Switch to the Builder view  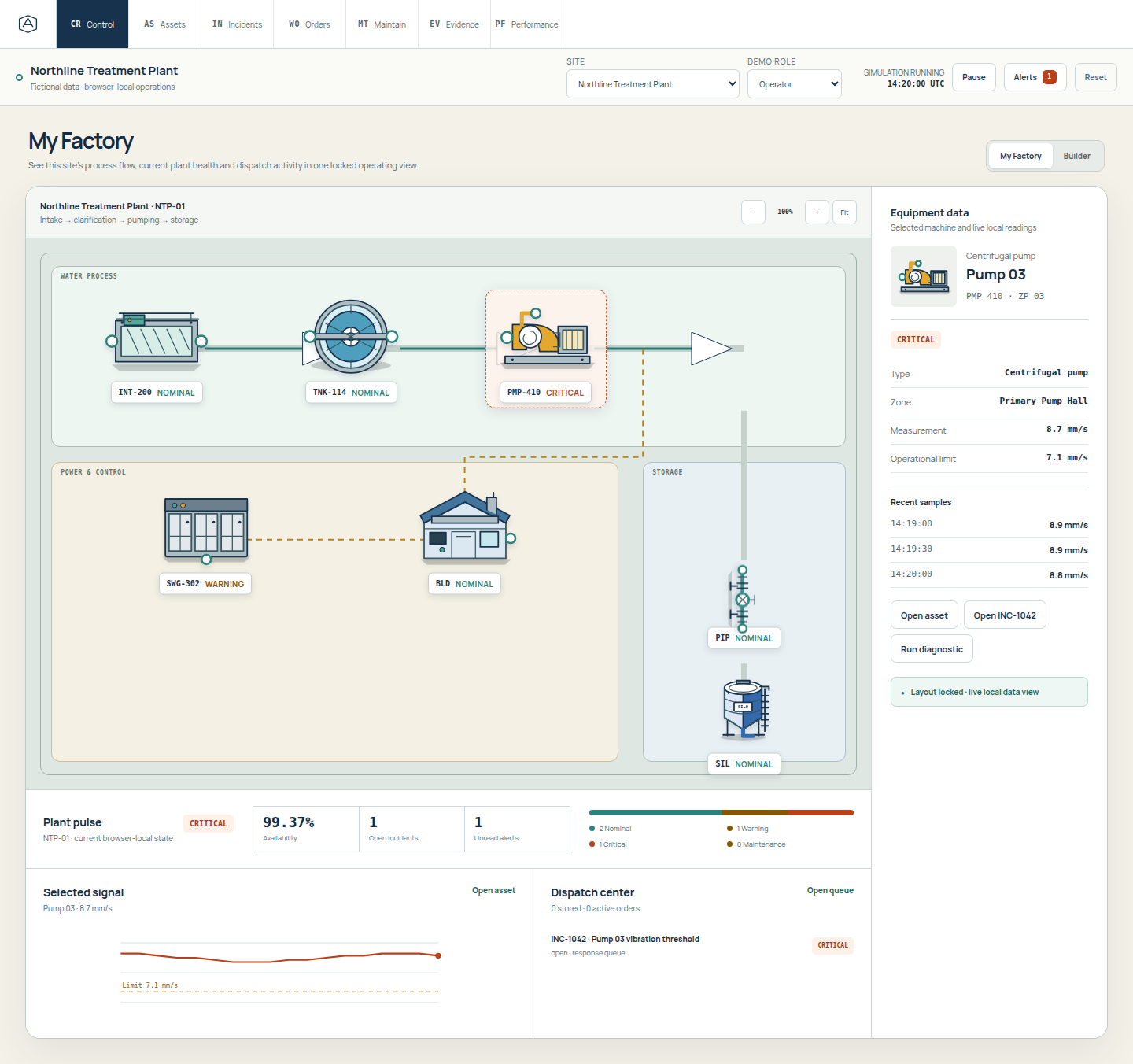tap(1077, 156)
